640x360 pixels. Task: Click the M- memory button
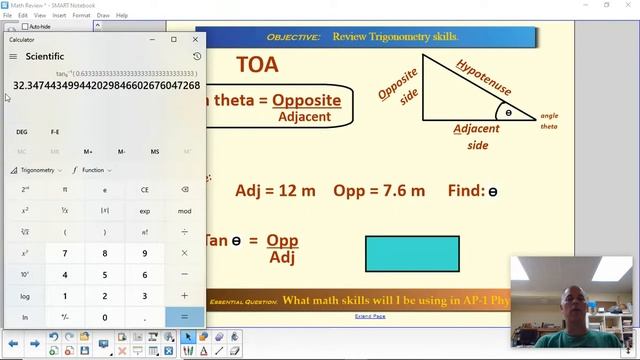pos(121,151)
